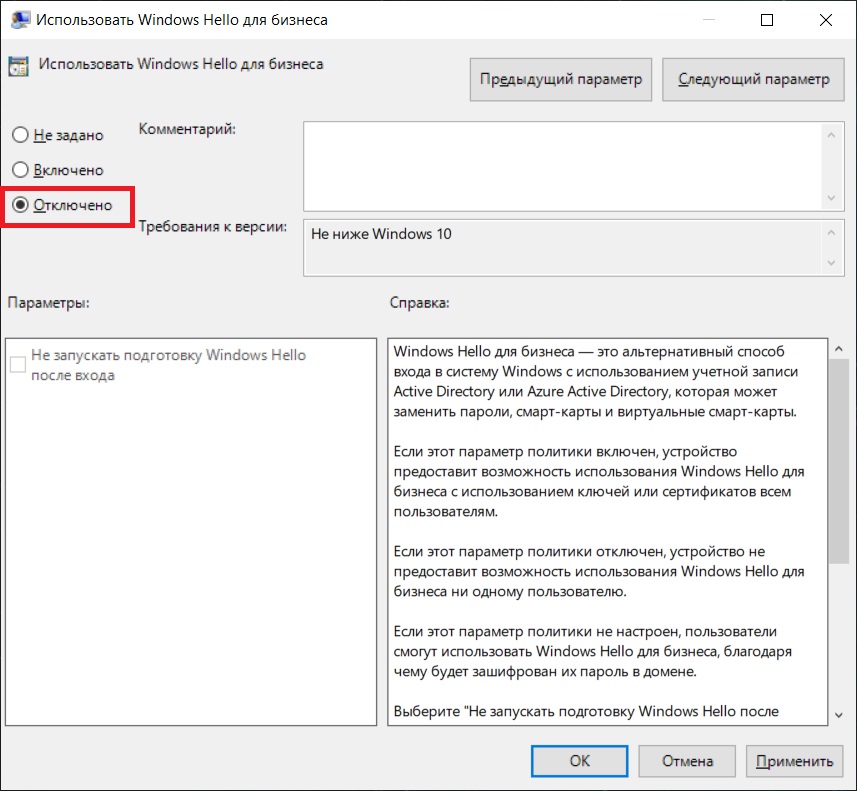The height and width of the screenshot is (791, 857).
Task: Click the policy setting icon beside the heading
Action: coord(19,66)
